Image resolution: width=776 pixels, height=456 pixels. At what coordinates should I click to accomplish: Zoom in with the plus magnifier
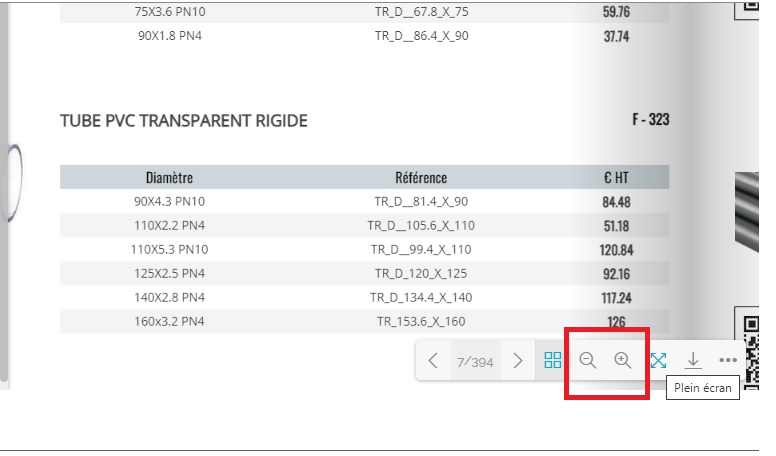623,361
